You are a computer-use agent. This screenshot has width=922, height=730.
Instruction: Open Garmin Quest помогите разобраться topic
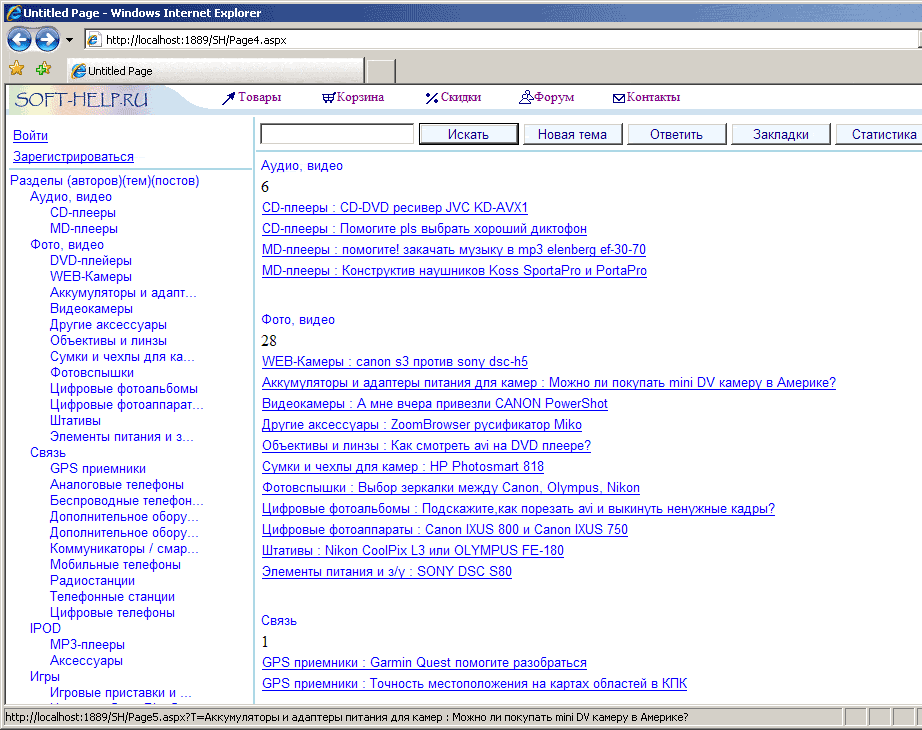(425, 662)
